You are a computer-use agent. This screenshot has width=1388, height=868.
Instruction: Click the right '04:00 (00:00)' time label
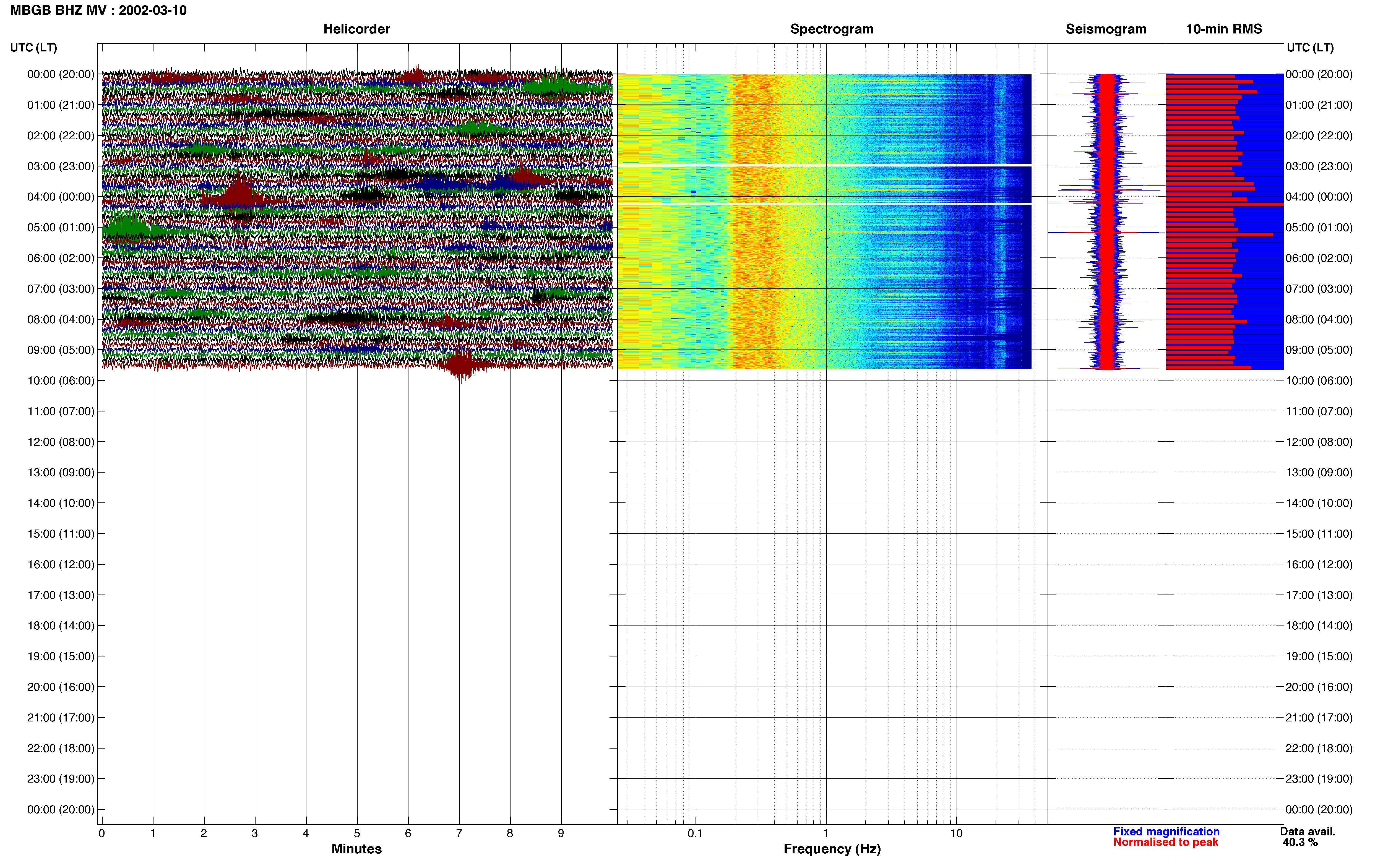1319,197
